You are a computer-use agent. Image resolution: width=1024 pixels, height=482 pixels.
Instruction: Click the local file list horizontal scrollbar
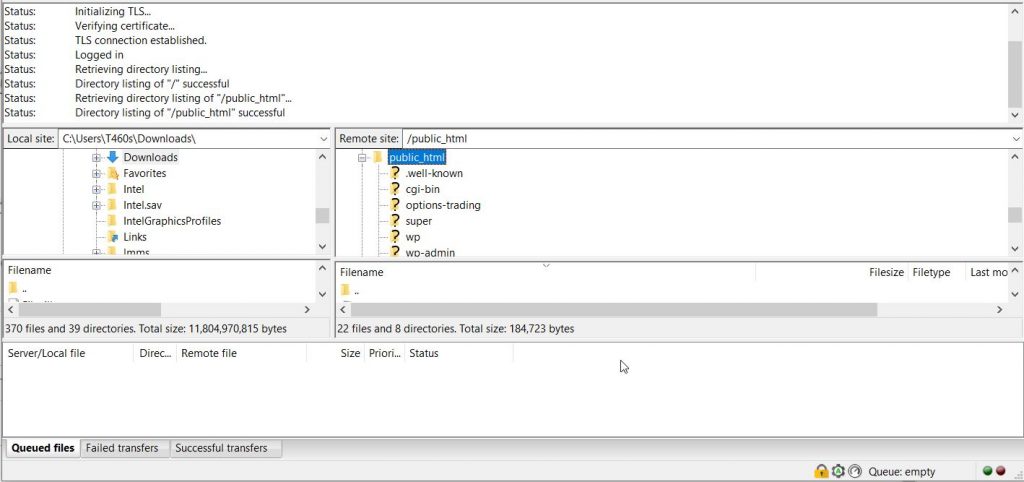[x=90, y=310]
